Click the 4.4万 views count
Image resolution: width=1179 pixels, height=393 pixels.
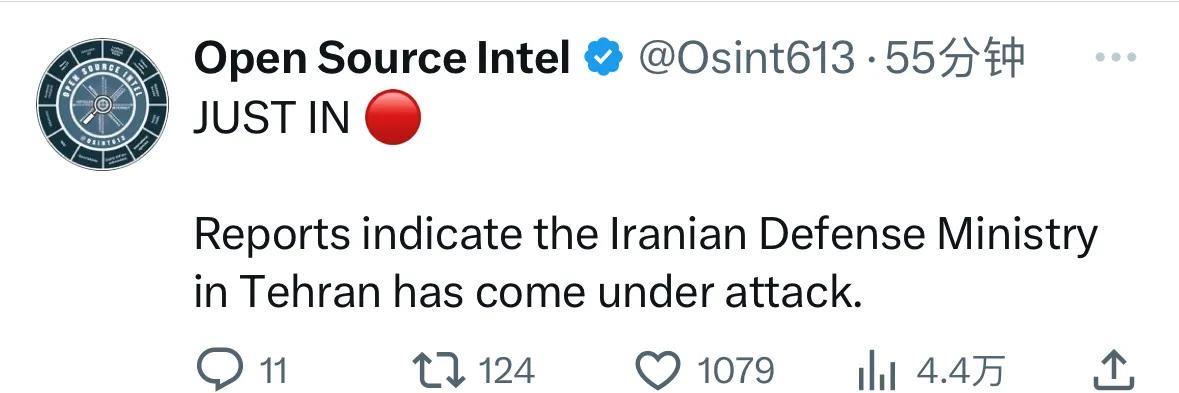[x=959, y=371]
